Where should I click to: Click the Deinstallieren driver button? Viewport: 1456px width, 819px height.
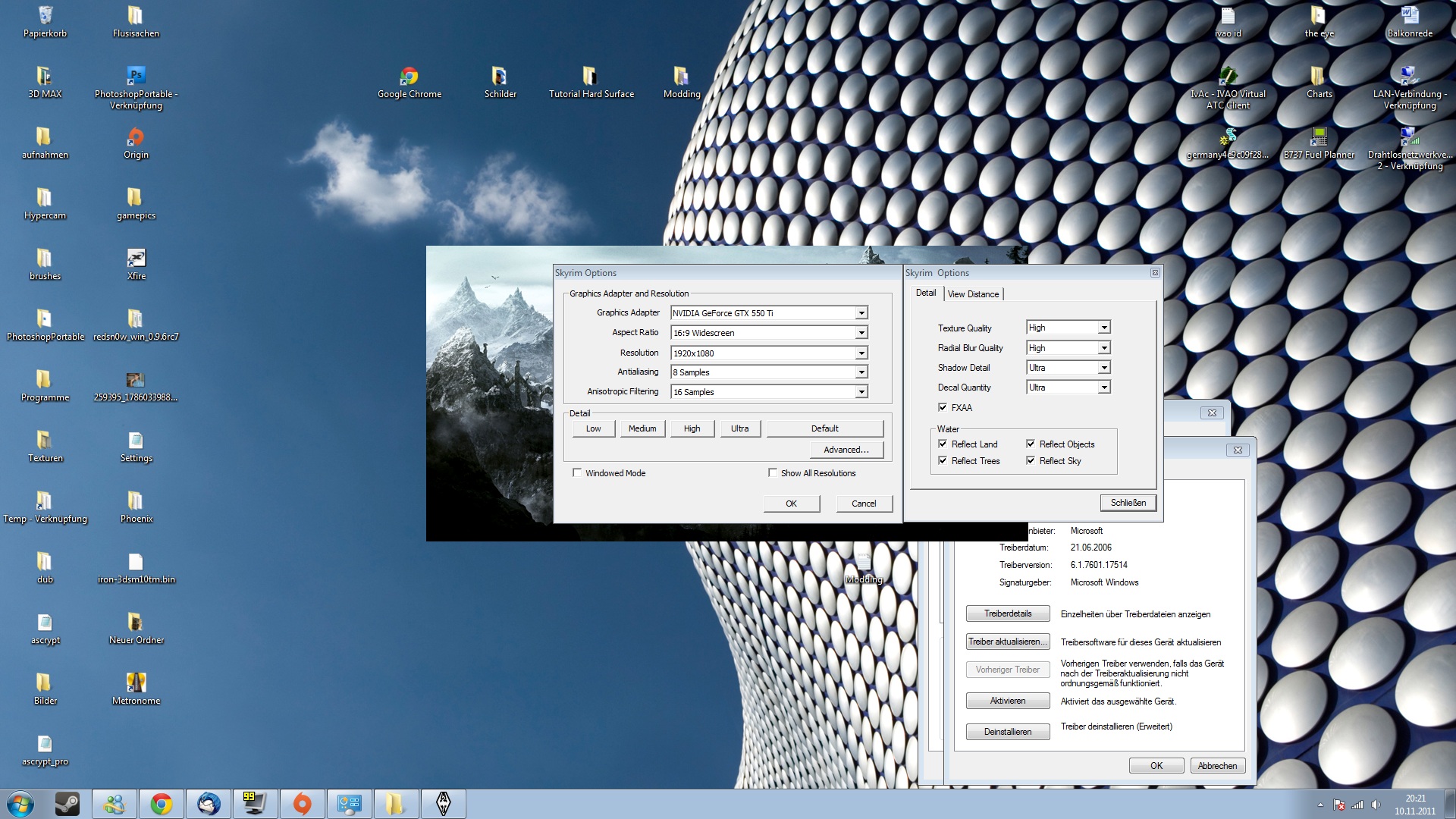click(x=1008, y=732)
